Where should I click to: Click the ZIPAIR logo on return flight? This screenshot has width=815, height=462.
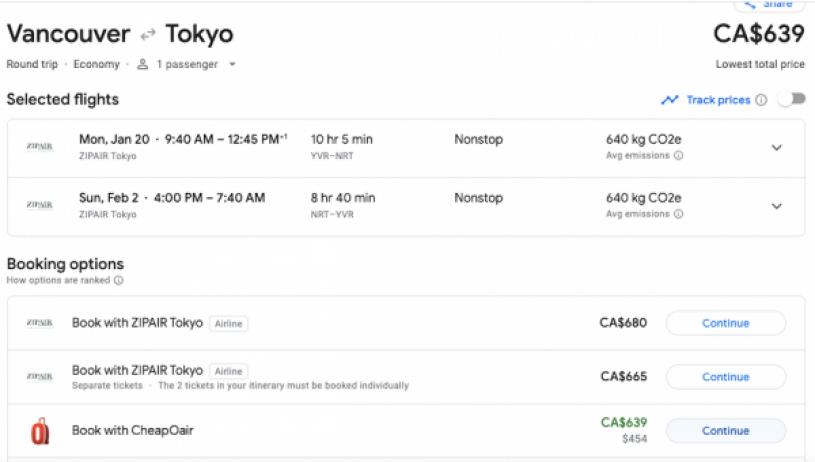(40, 205)
